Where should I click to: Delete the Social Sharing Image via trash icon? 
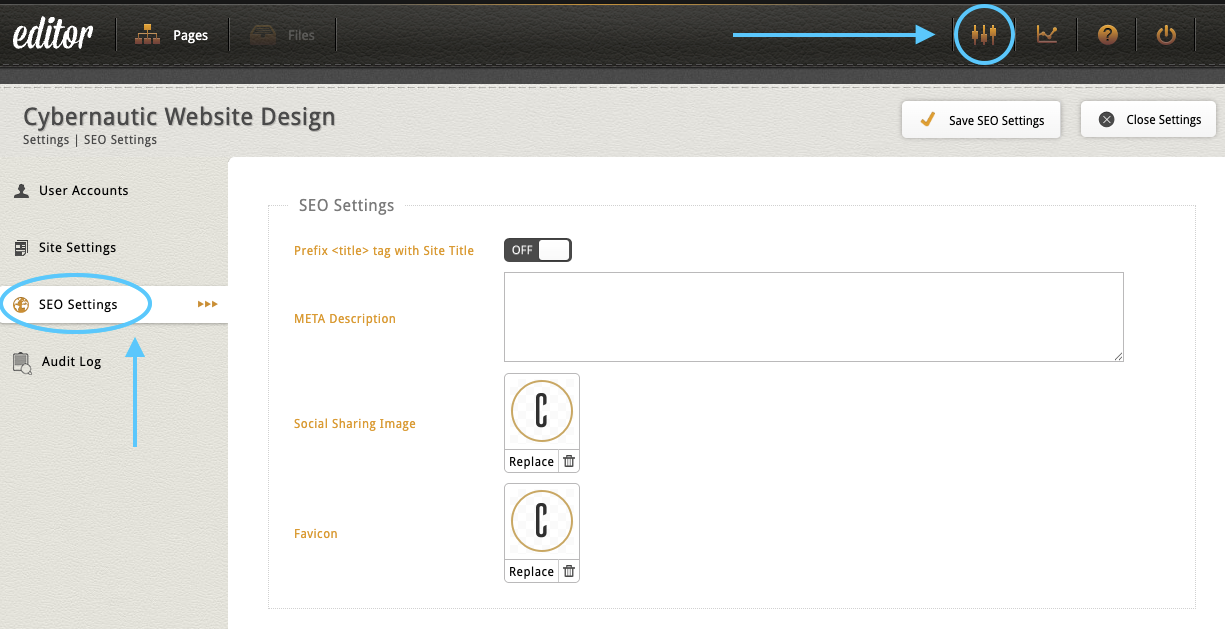[569, 461]
